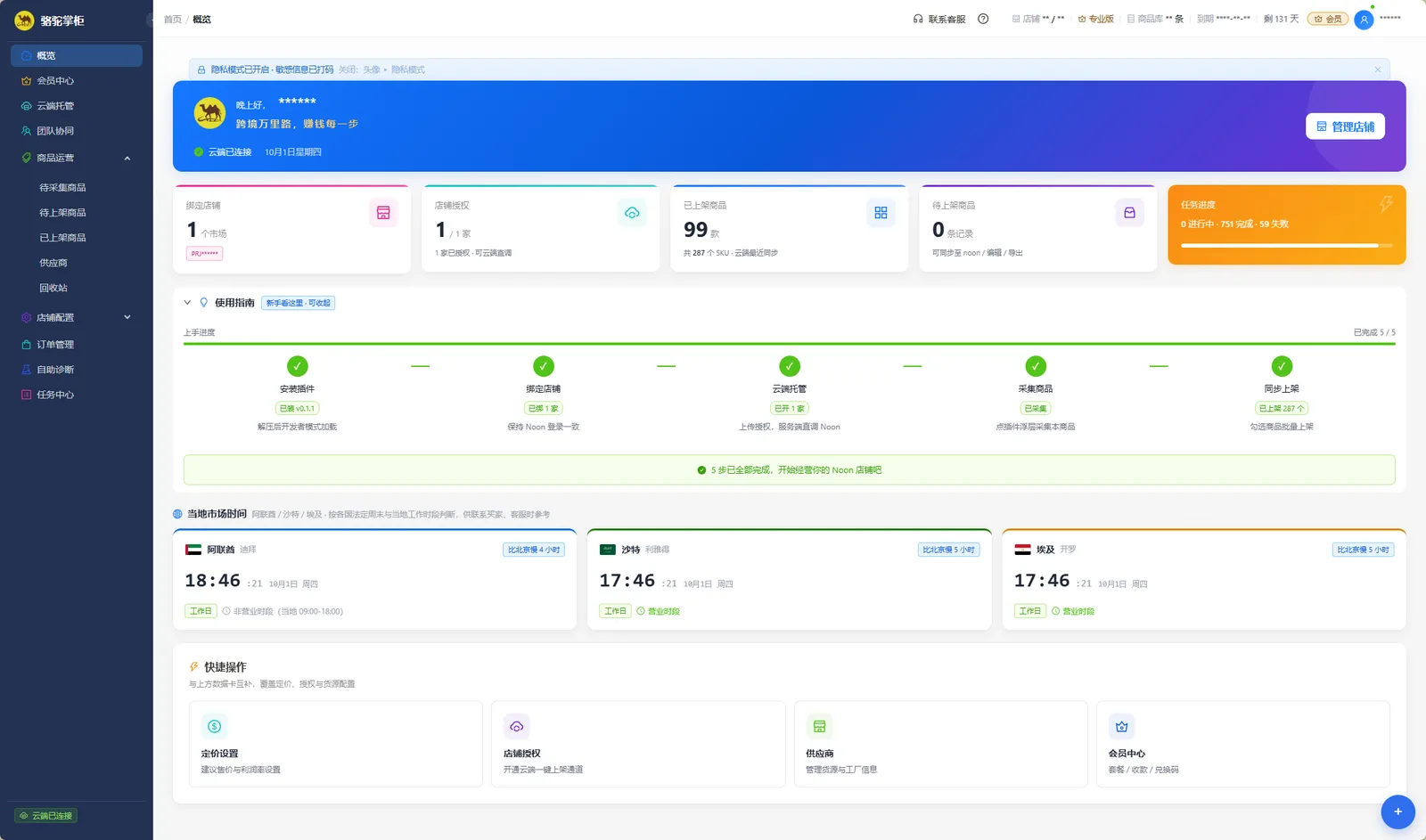The image size is (1426, 840).
Task: Open the 供应商 quick action card
Action: [940, 744]
